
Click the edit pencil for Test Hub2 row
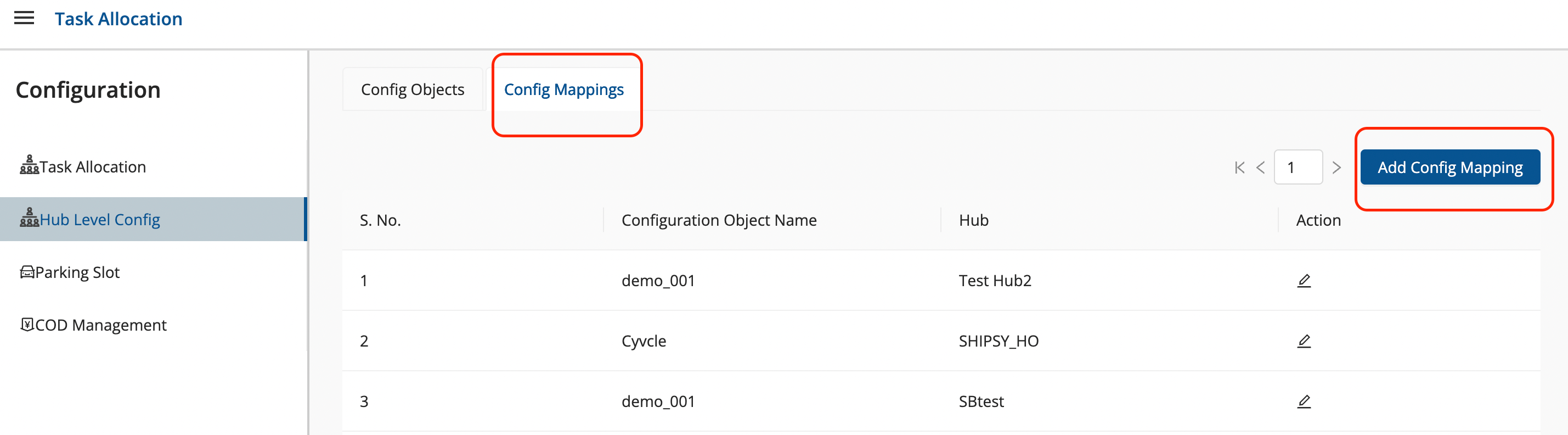(1303, 280)
